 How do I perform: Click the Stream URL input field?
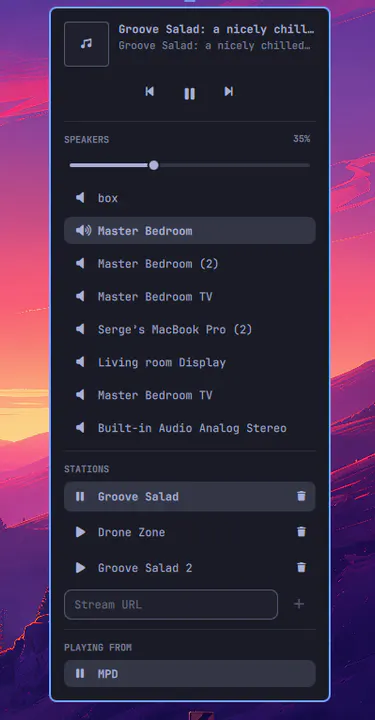171,604
